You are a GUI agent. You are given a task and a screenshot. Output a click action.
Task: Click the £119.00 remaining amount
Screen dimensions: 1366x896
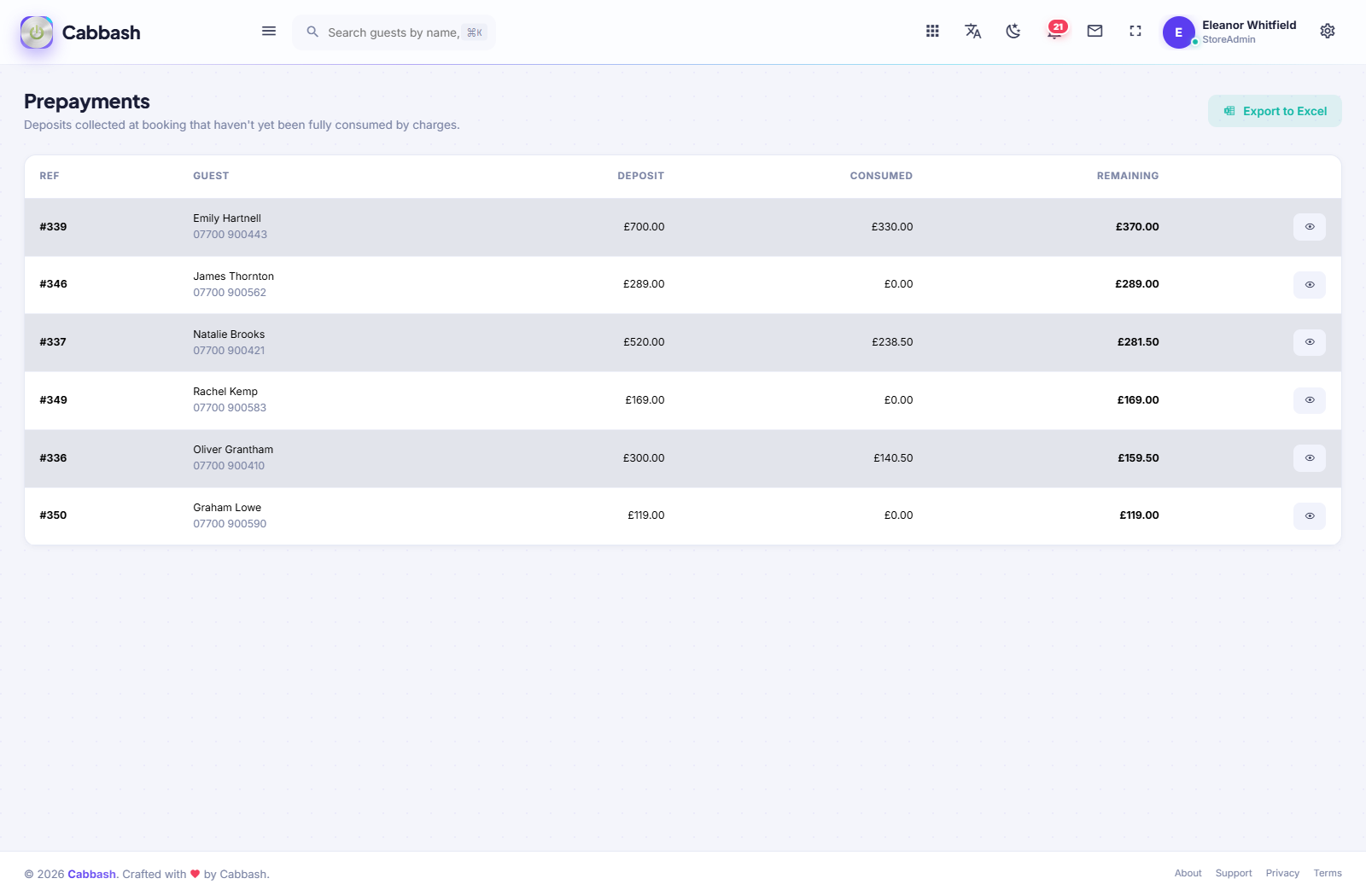pyautogui.click(x=1139, y=515)
